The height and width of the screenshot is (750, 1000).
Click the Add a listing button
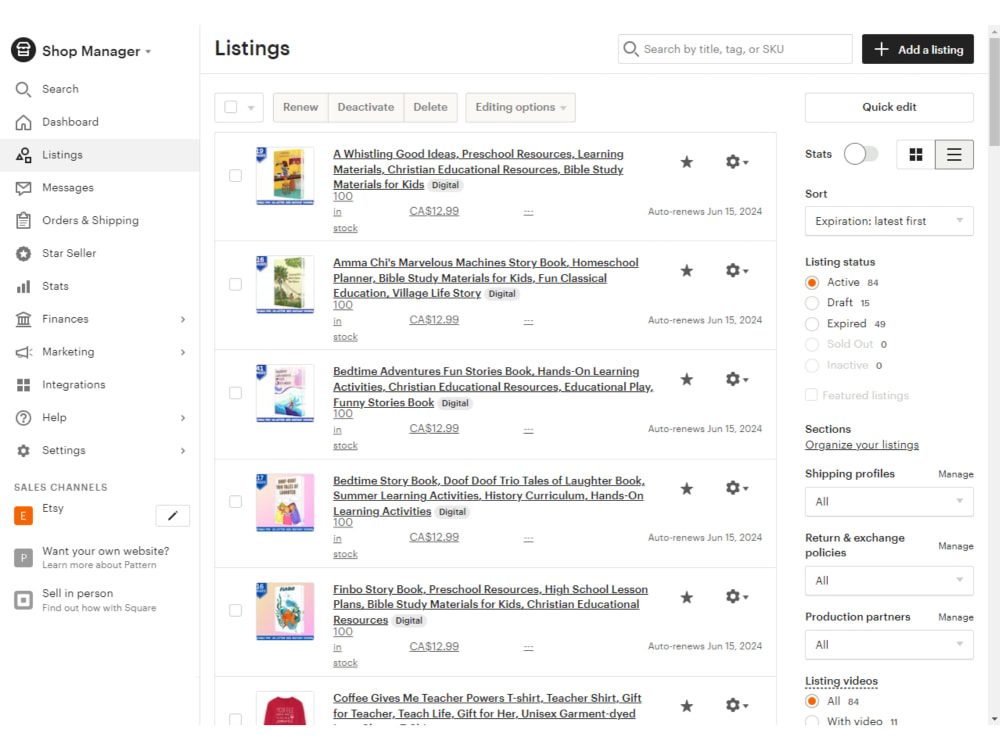click(918, 49)
